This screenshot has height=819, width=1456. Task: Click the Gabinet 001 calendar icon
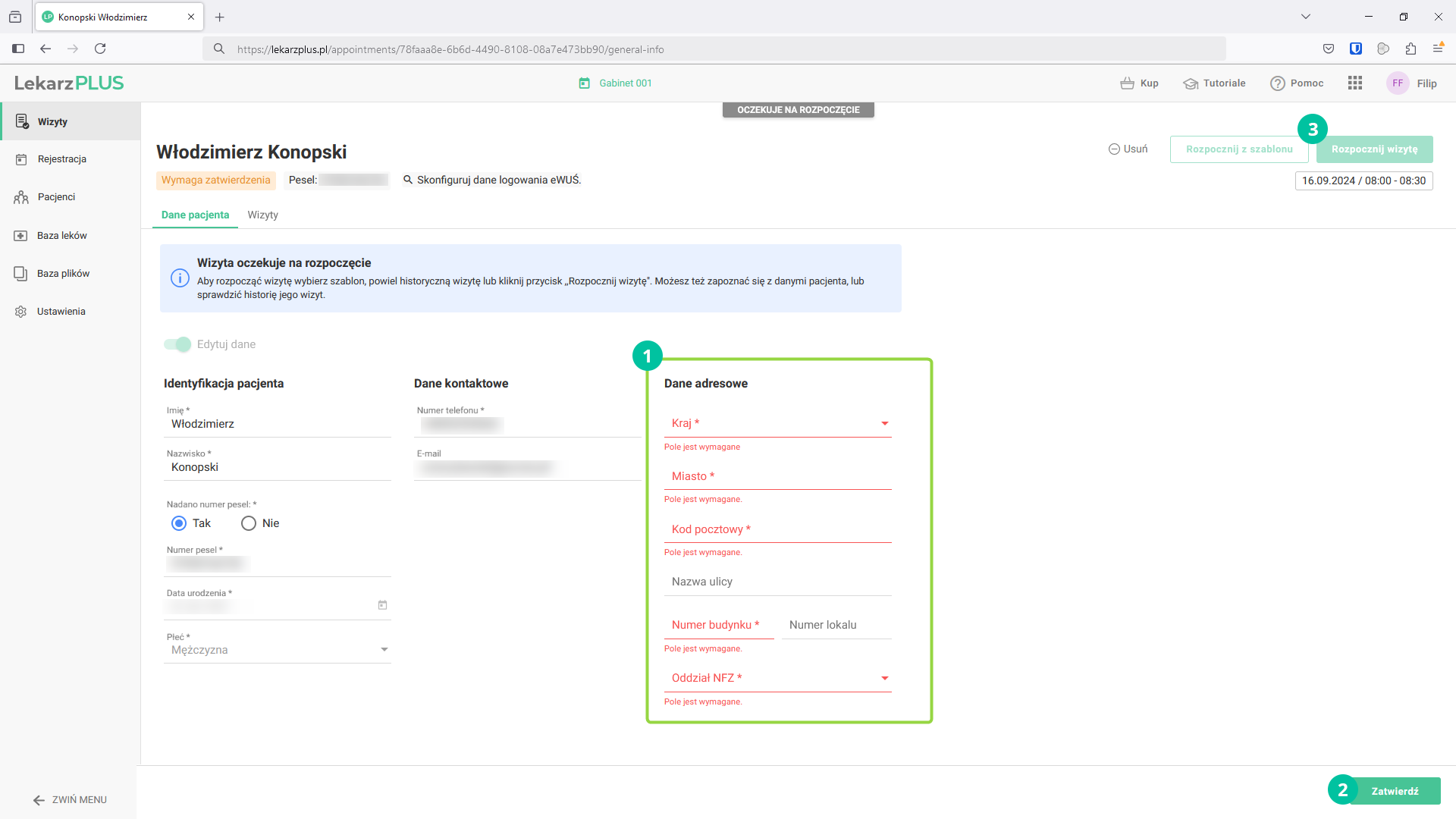(585, 83)
